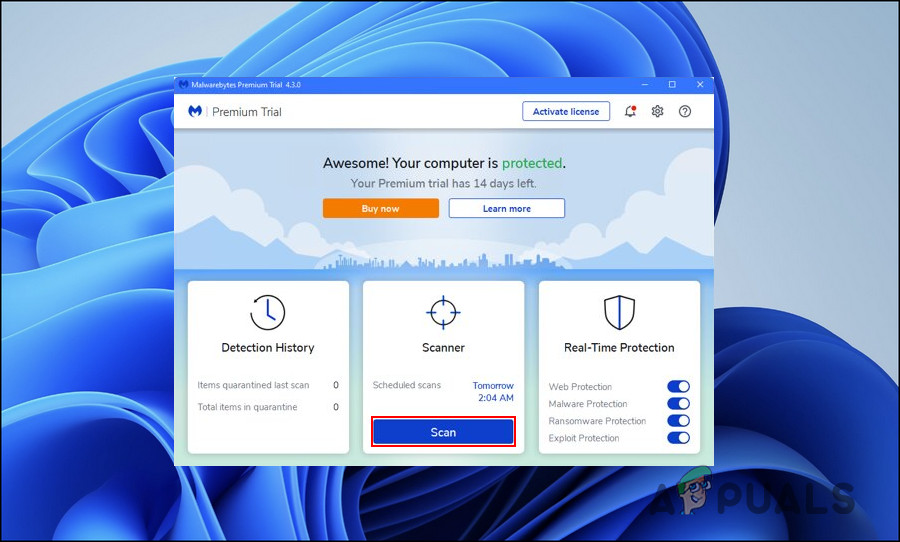Toggle Malware Protection switch
The width and height of the screenshot is (900, 542).
click(678, 404)
